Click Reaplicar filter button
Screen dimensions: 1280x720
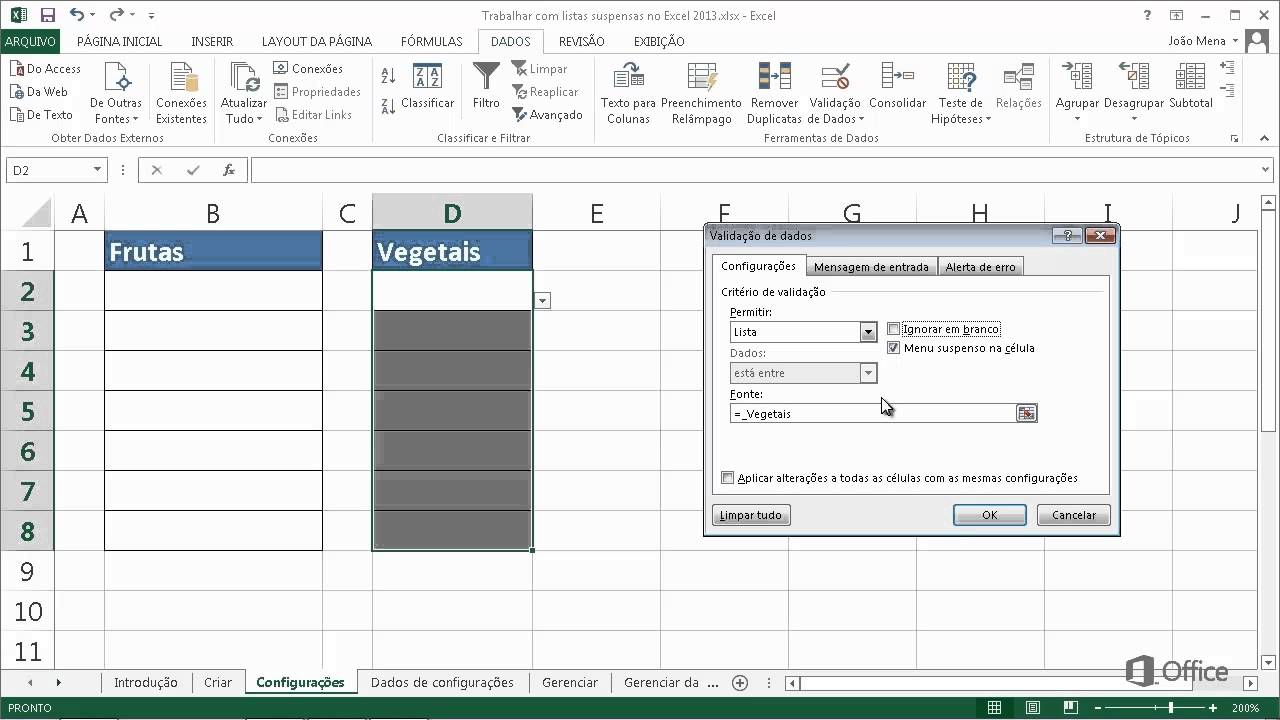[x=545, y=92]
